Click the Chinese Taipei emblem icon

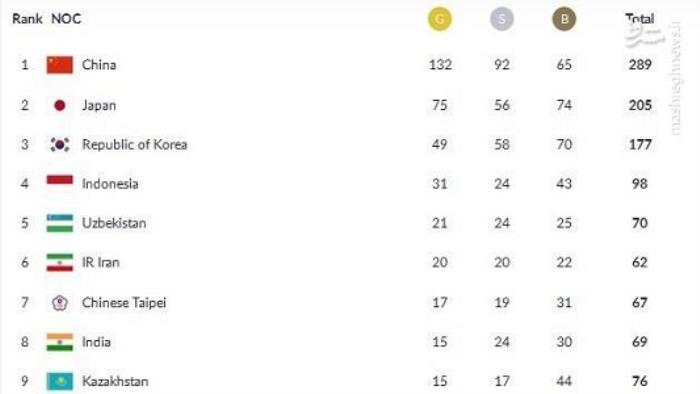[x=60, y=303]
